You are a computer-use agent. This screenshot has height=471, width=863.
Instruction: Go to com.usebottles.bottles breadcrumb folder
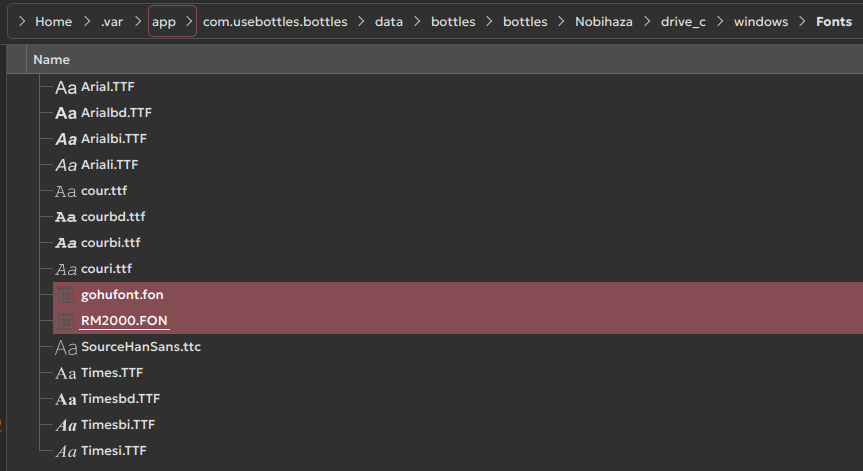[273, 22]
